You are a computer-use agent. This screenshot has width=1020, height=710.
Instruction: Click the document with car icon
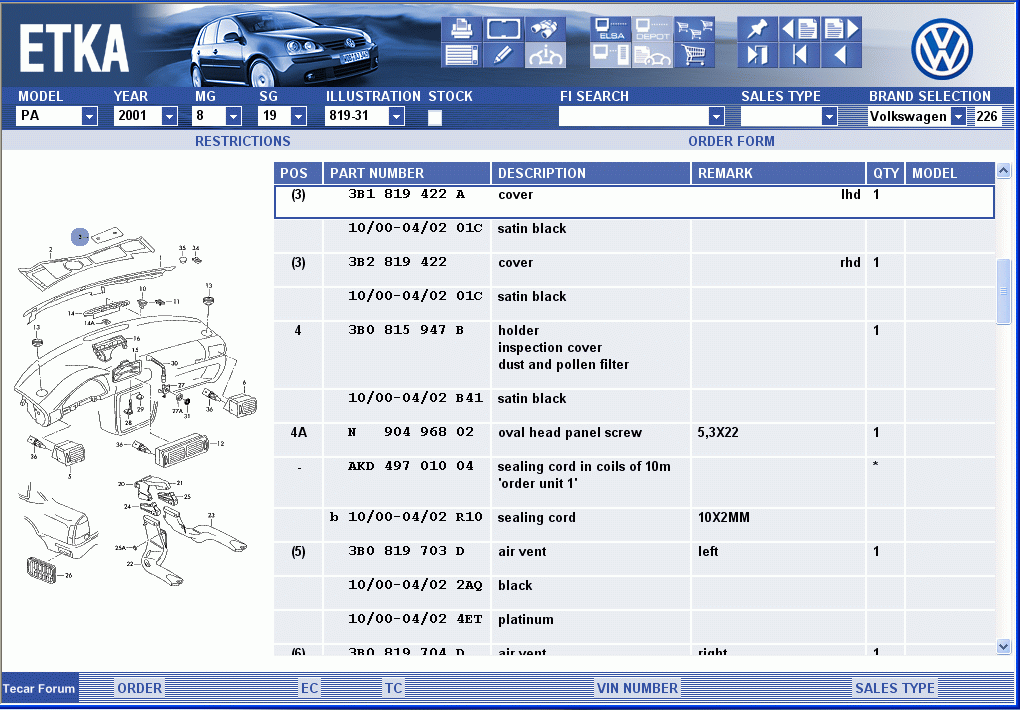[652, 55]
